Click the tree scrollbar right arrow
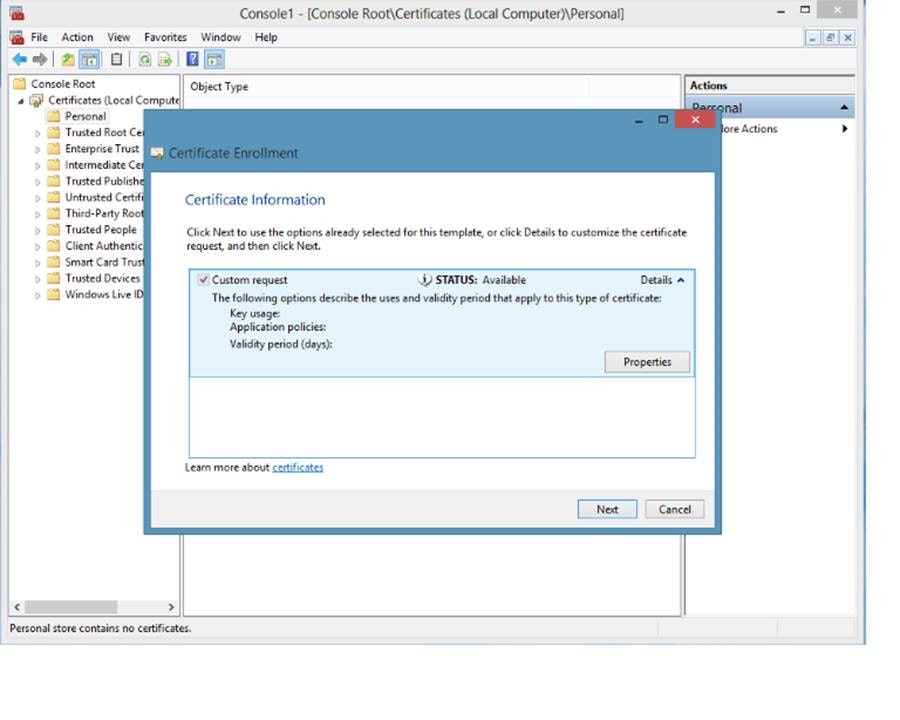900x720 pixels. click(171, 607)
